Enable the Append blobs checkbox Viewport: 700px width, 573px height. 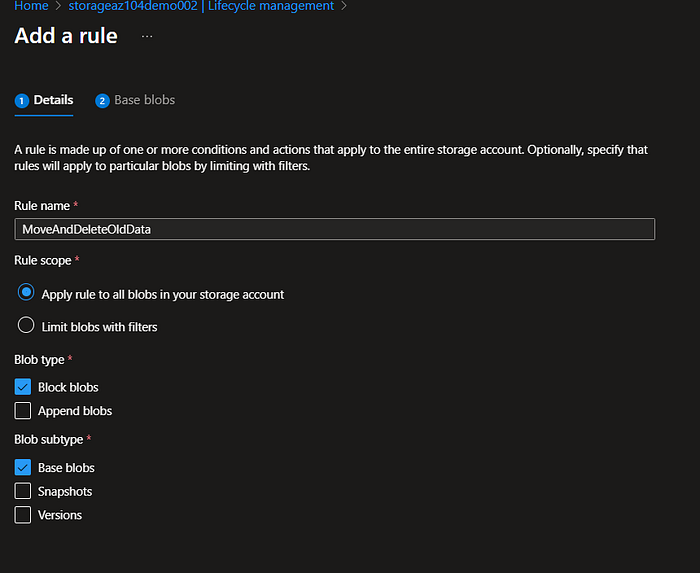(x=23, y=411)
